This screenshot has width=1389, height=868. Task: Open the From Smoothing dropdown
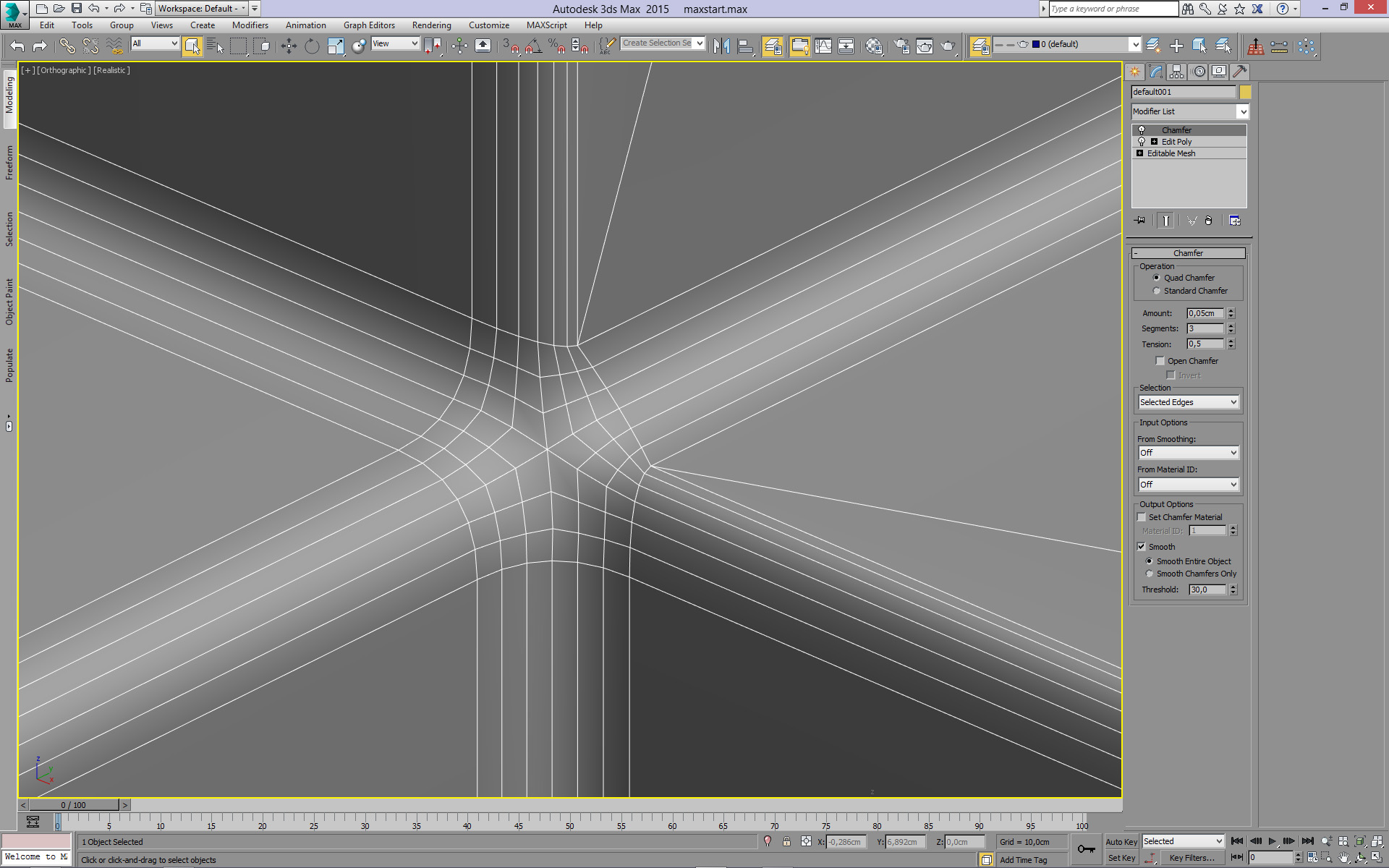[1189, 453]
